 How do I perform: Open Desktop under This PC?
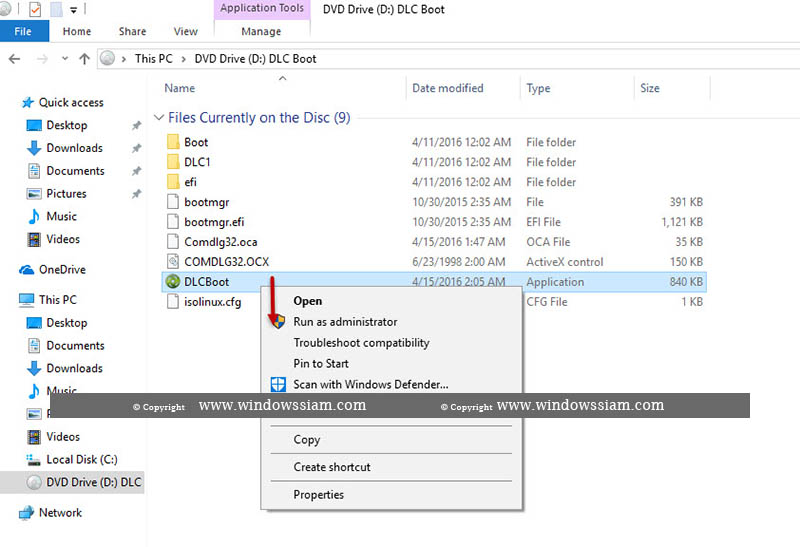point(67,322)
